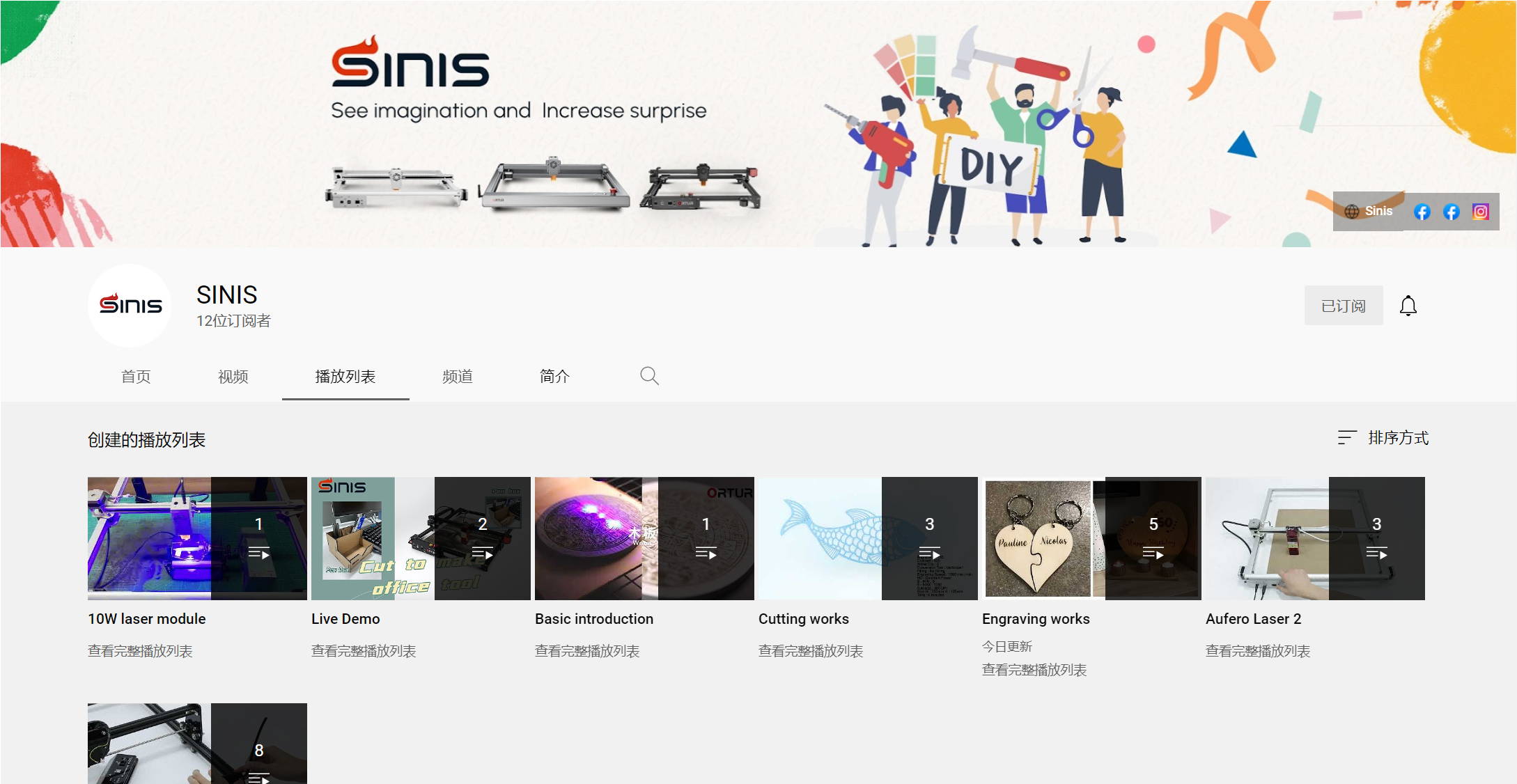
Task: Open the Instagram icon in banner
Action: (1480, 212)
